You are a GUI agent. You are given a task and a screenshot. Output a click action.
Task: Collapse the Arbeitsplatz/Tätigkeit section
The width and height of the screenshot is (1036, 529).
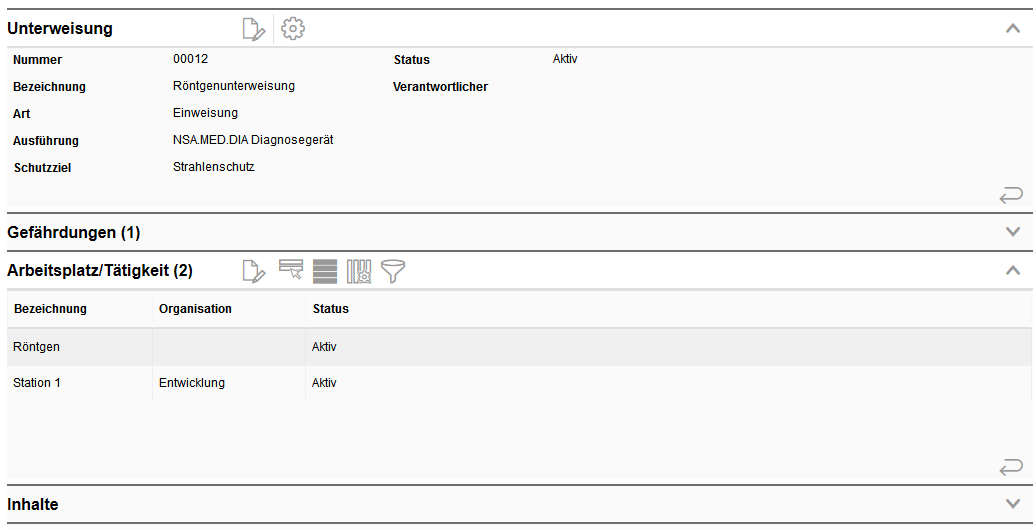coord(1012,270)
